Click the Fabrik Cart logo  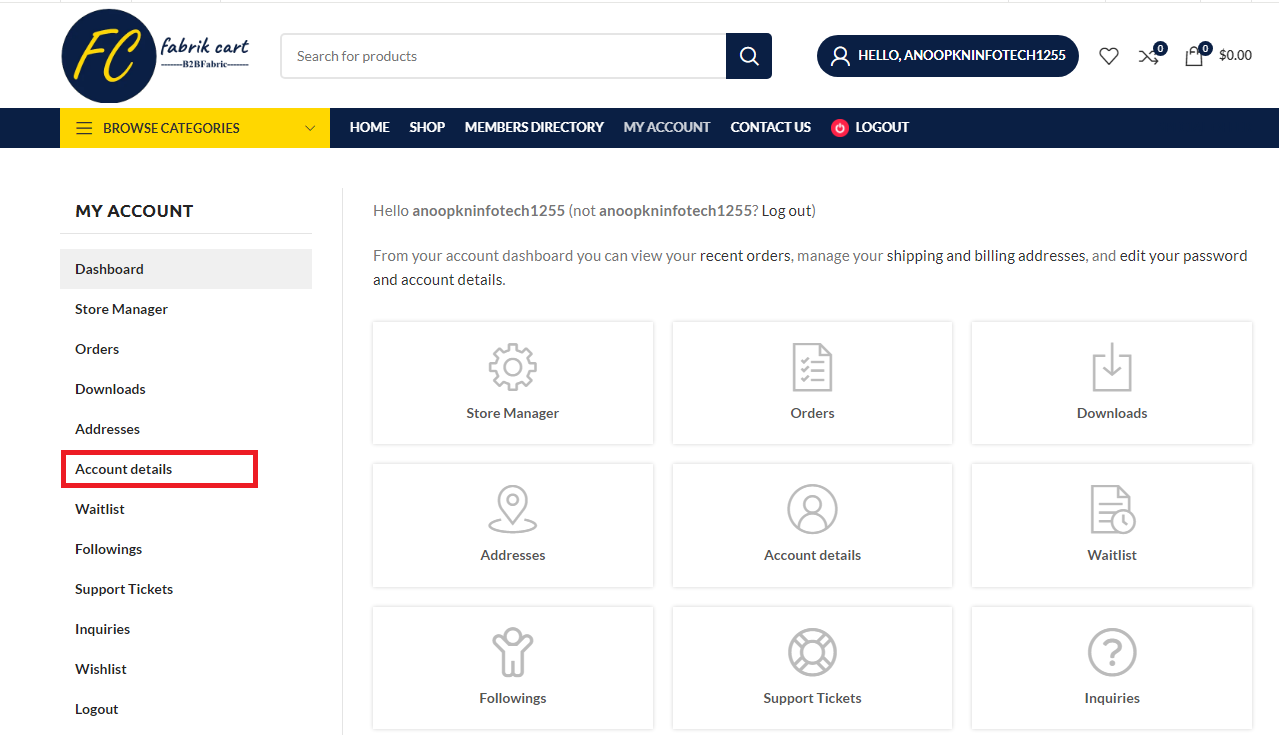[155, 56]
